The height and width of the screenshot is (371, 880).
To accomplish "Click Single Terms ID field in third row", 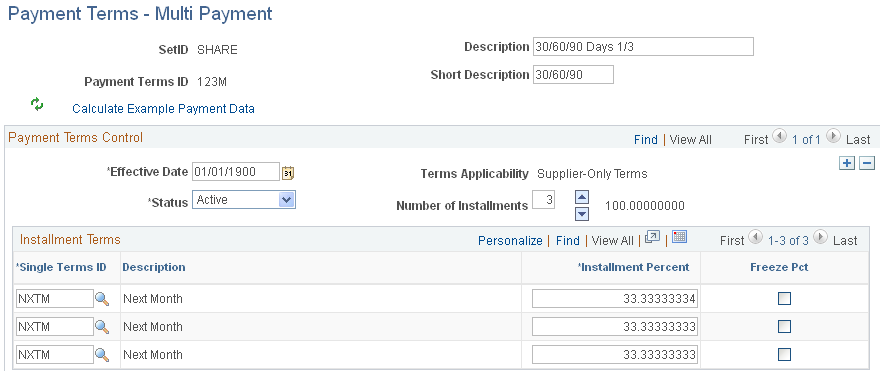I will point(55,354).
